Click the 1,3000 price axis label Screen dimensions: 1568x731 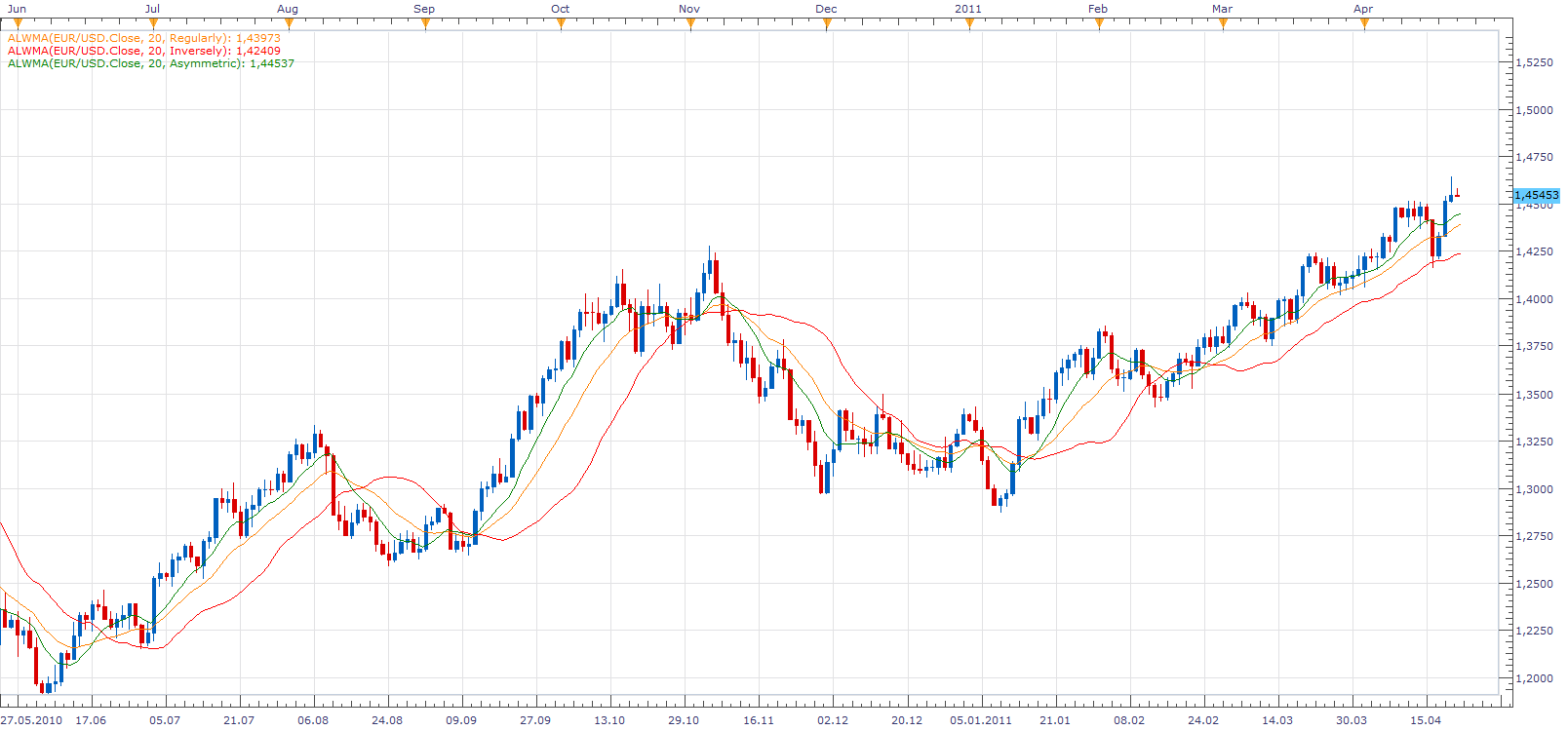pos(1534,489)
